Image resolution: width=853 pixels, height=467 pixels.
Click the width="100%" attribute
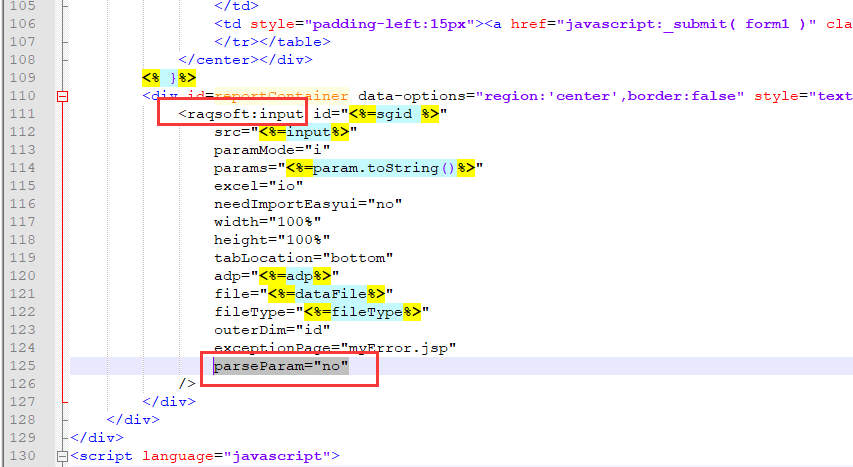[x=268, y=222]
